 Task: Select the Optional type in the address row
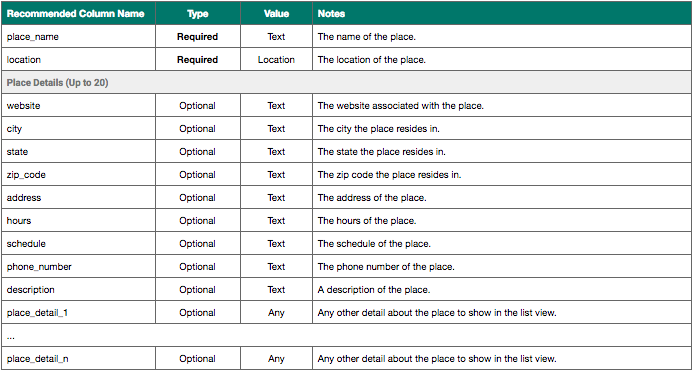pyautogui.click(x=198, y=197)
